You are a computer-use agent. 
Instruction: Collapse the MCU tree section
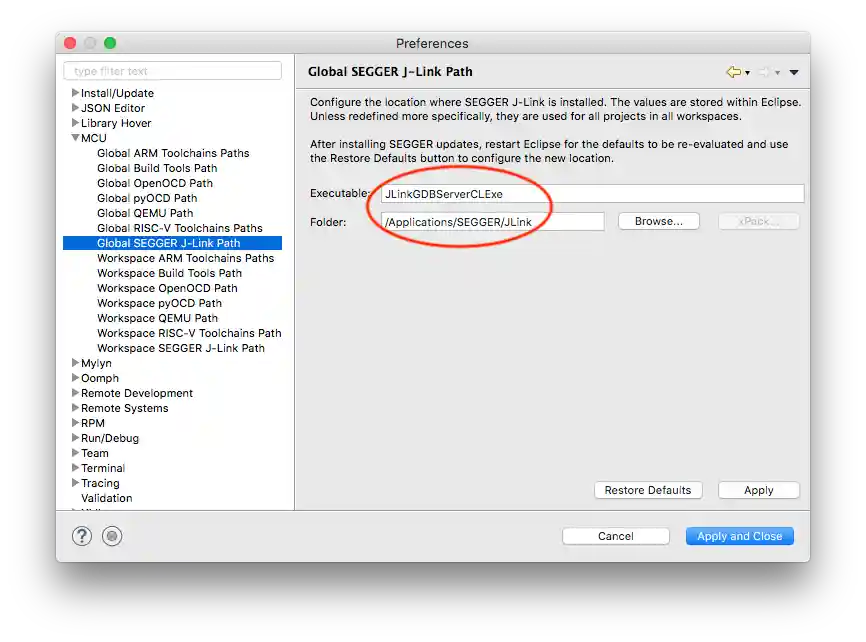pyautogui.click(x=75, y=137)
